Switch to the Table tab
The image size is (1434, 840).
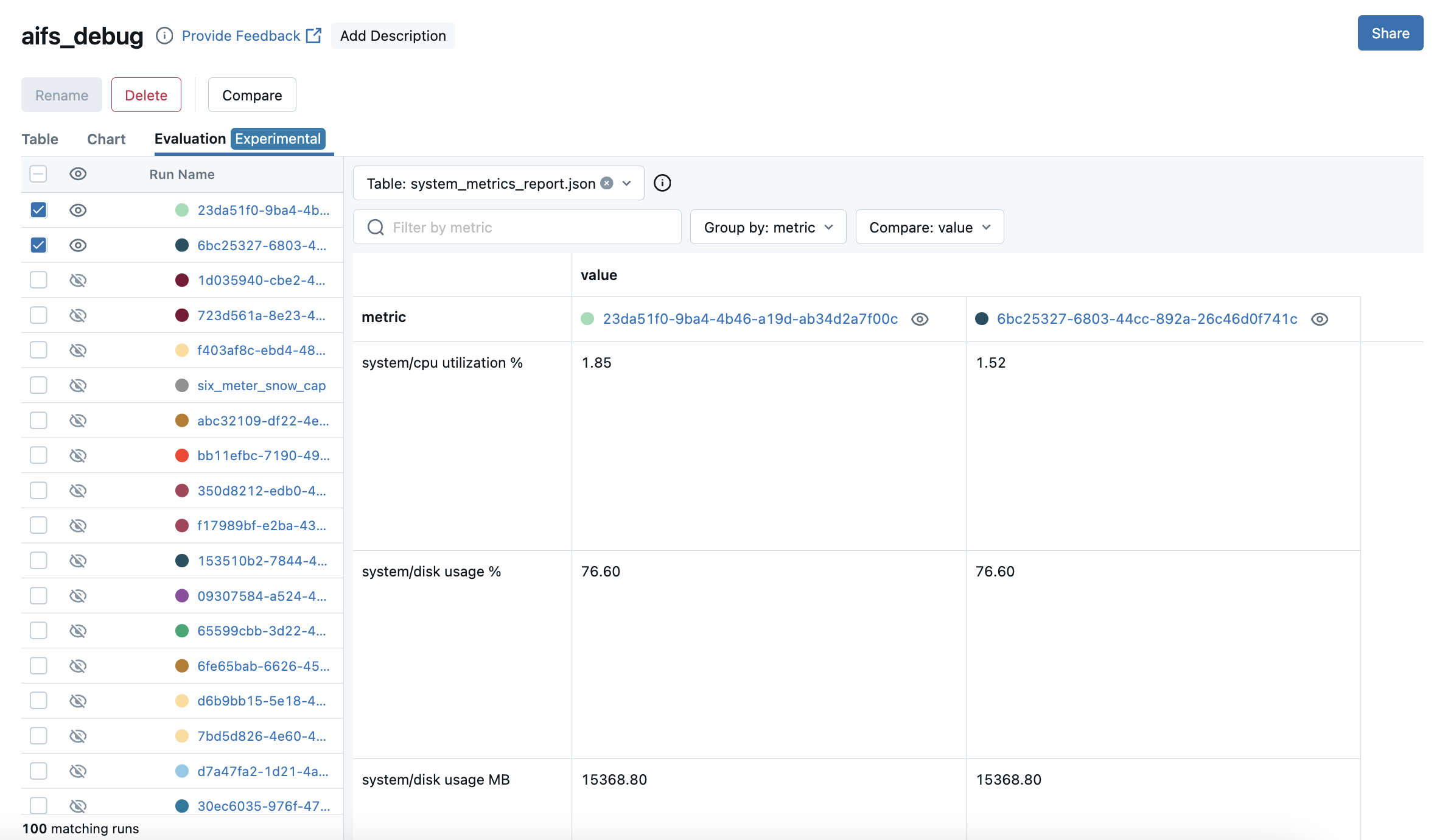click(x=40, y=139)
